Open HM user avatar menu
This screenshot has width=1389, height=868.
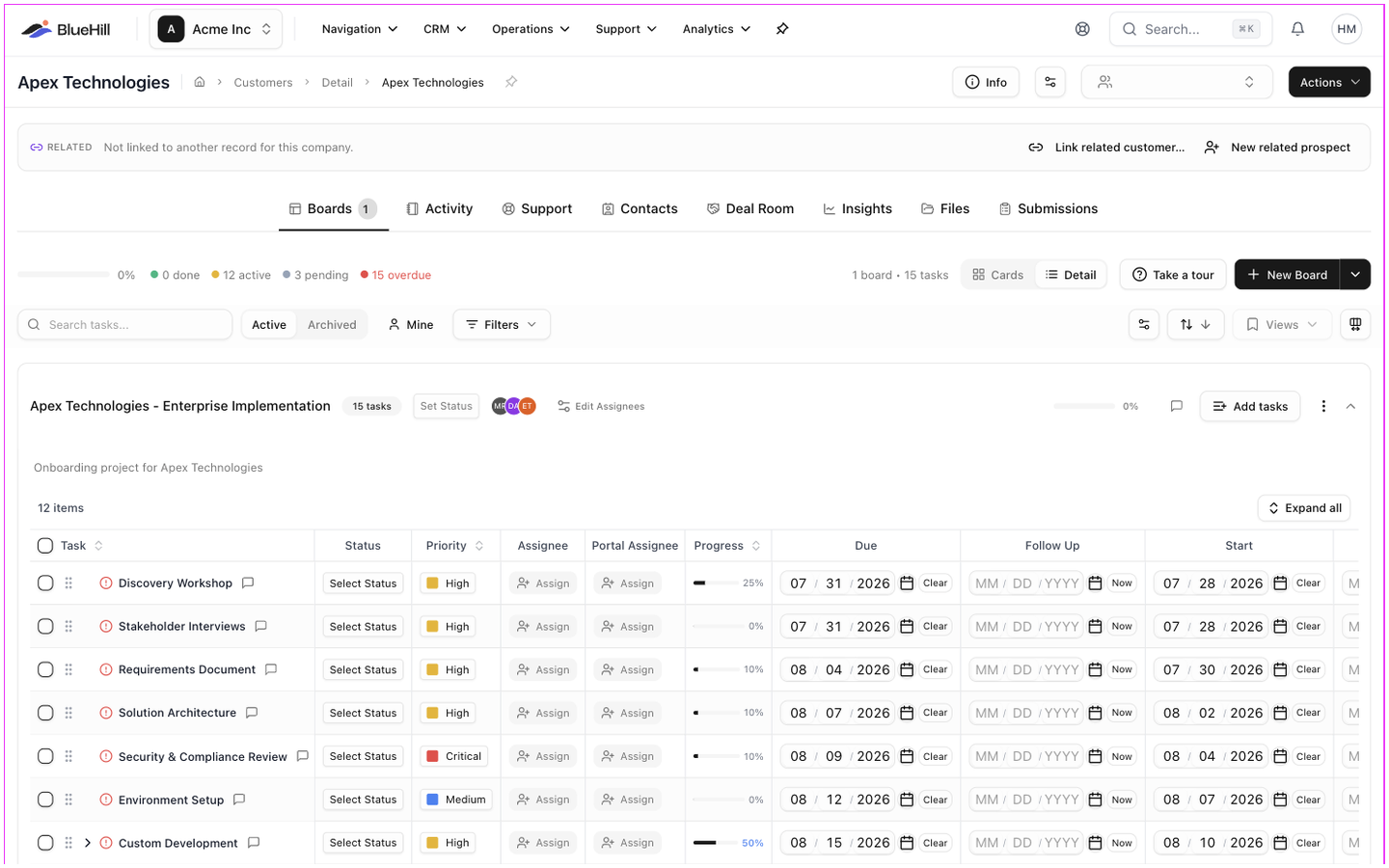(x=1347, y=29)
